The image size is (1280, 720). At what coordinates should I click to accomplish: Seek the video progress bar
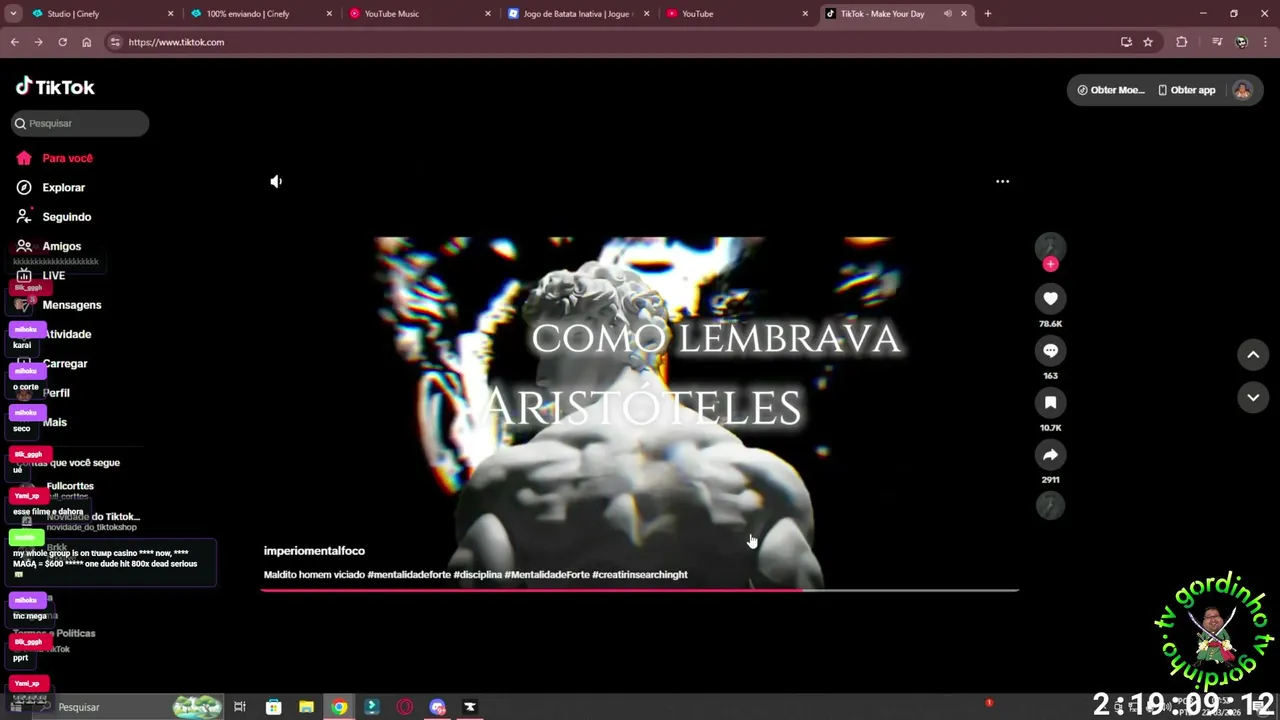pyautogui.click(x=640, y=590)
